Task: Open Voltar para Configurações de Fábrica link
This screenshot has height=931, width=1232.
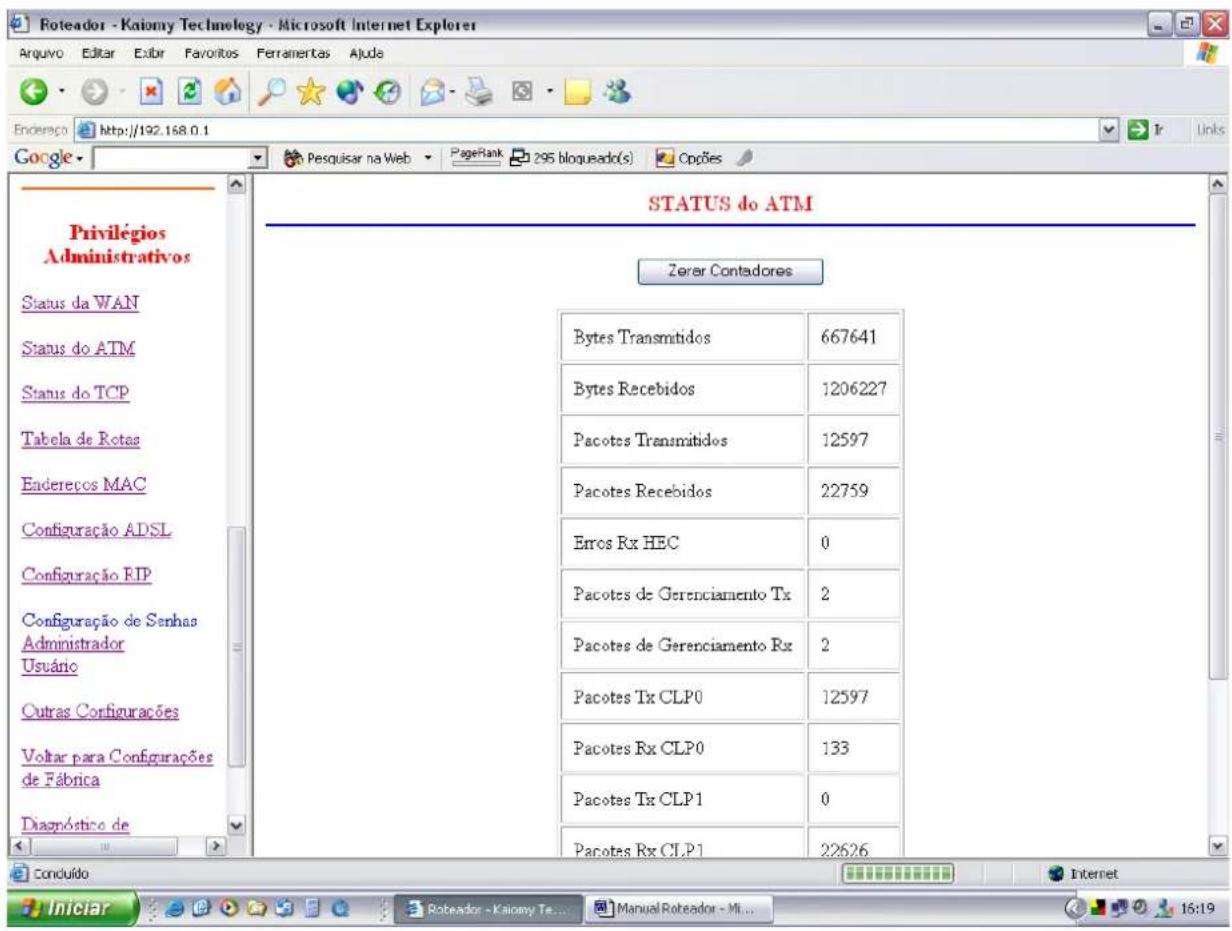Action: [117, 768]
